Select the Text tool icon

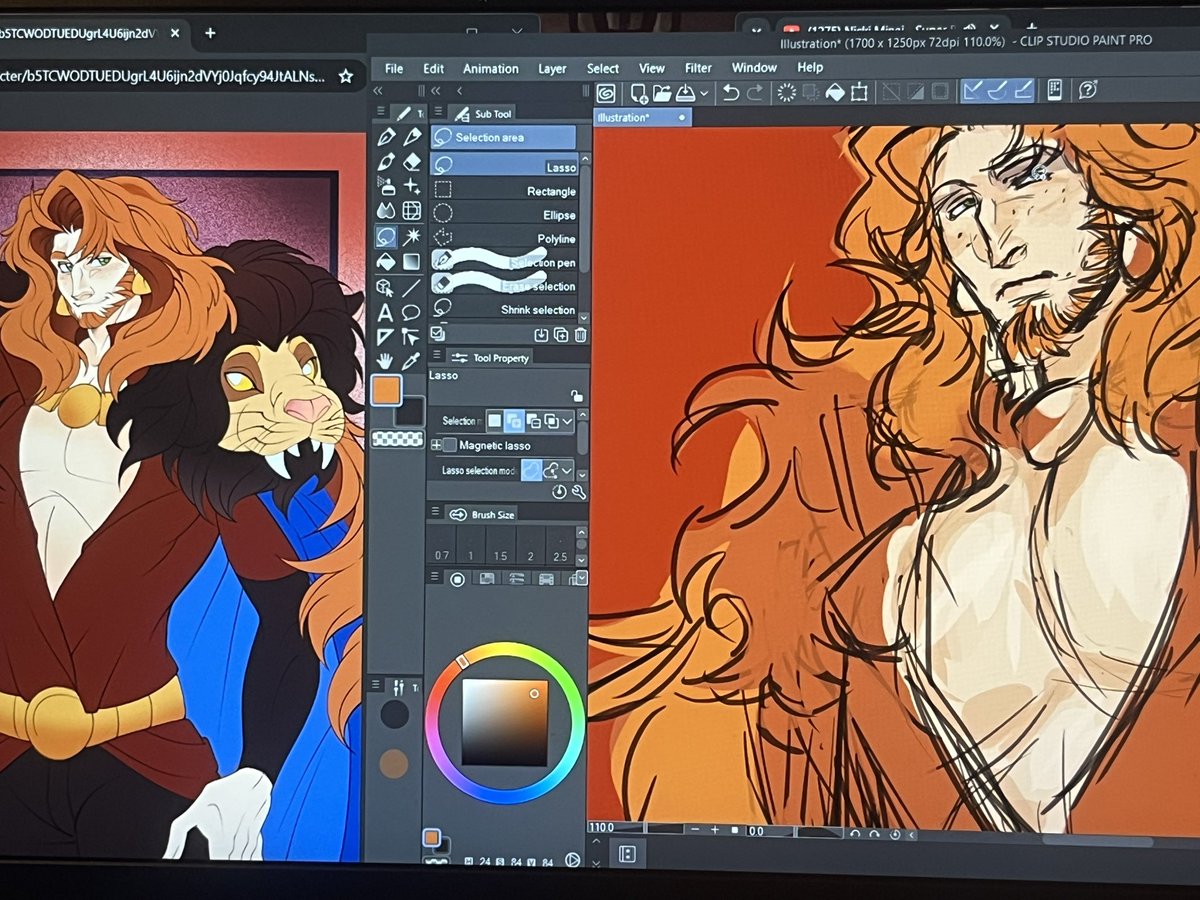pos(385,312)
